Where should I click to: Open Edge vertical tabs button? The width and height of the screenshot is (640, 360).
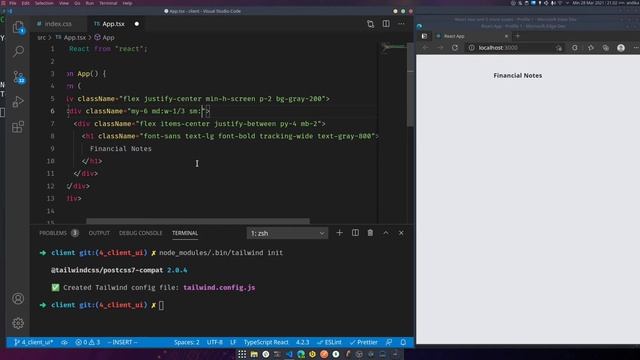click(x=424, y=36)
